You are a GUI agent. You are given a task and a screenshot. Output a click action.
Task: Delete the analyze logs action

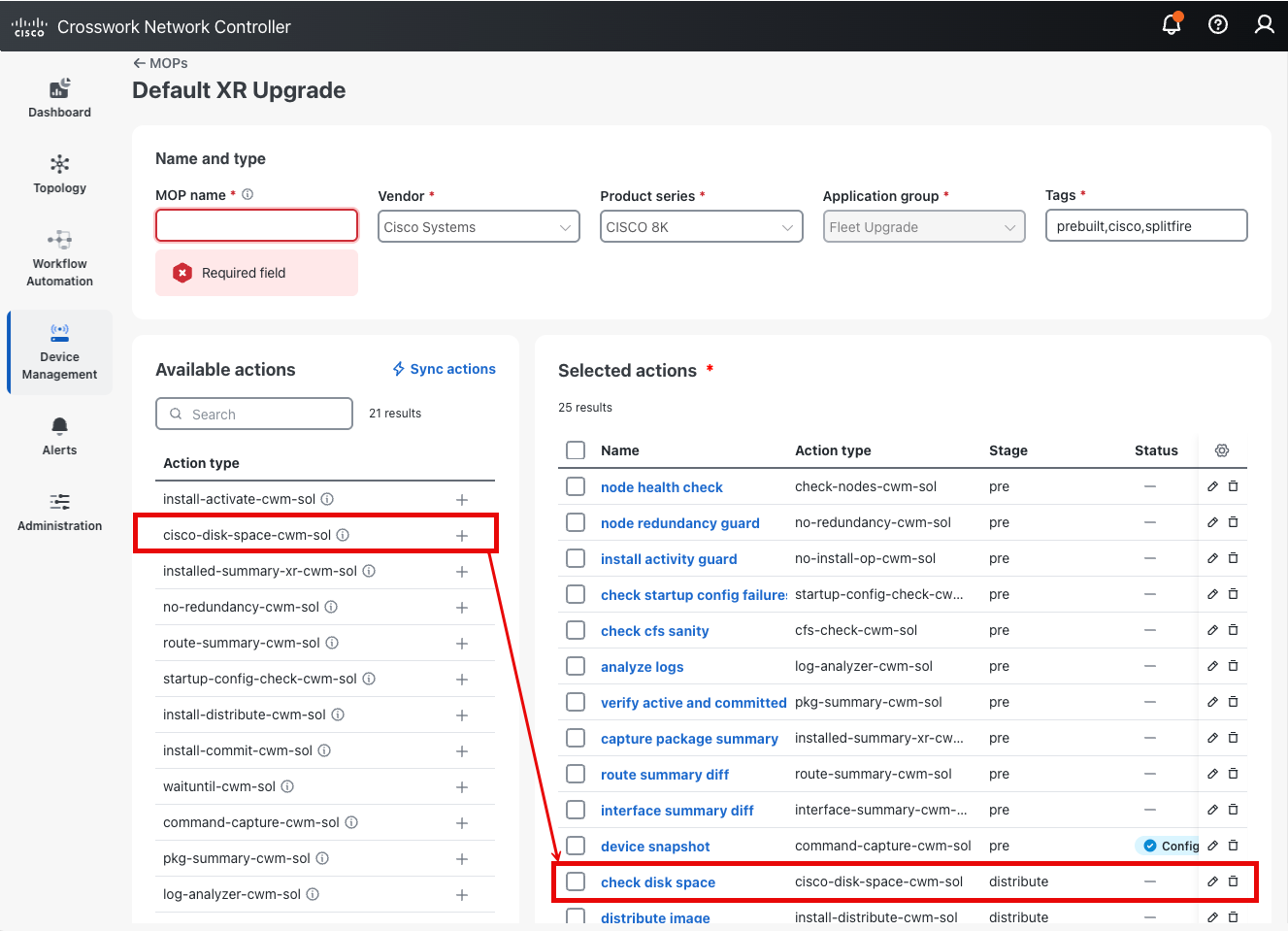1234,666
